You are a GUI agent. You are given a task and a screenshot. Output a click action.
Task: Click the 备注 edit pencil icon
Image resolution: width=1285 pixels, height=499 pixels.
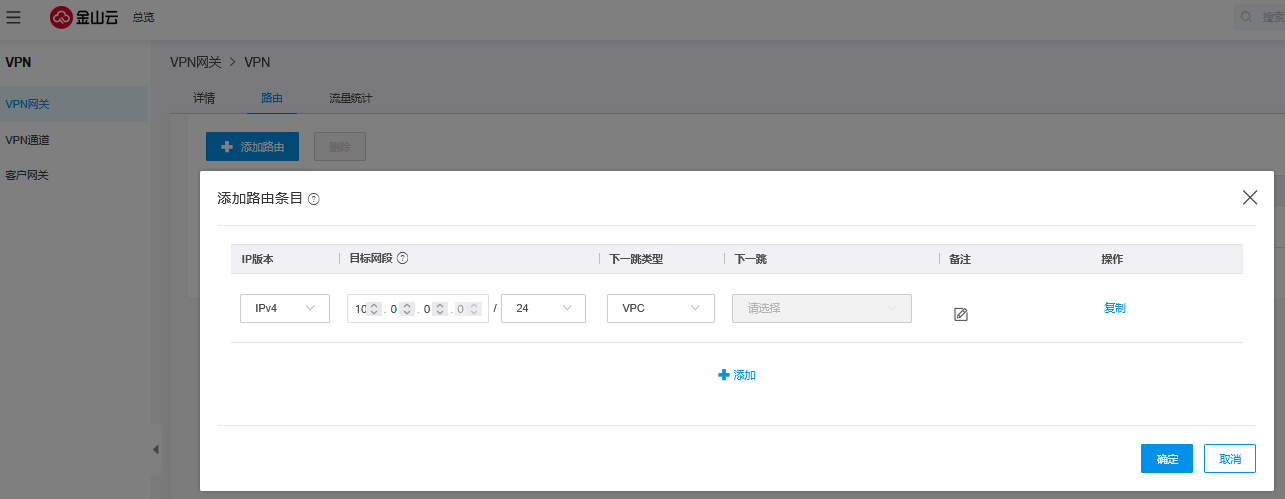(x=961, y=314)
